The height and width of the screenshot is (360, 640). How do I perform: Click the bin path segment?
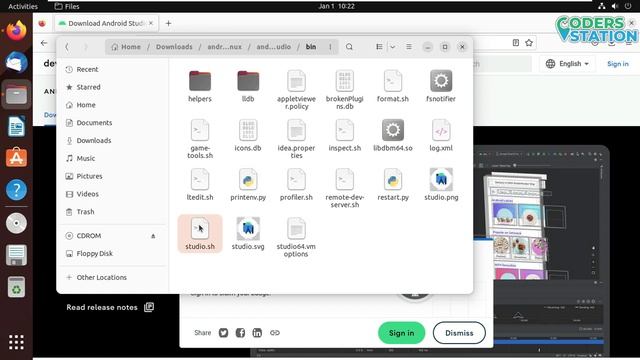tap(311, 47)
